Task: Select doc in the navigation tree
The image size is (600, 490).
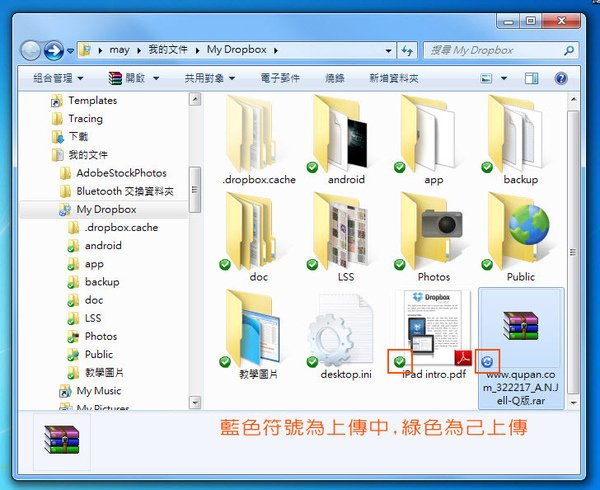Action: pos(85,300)
